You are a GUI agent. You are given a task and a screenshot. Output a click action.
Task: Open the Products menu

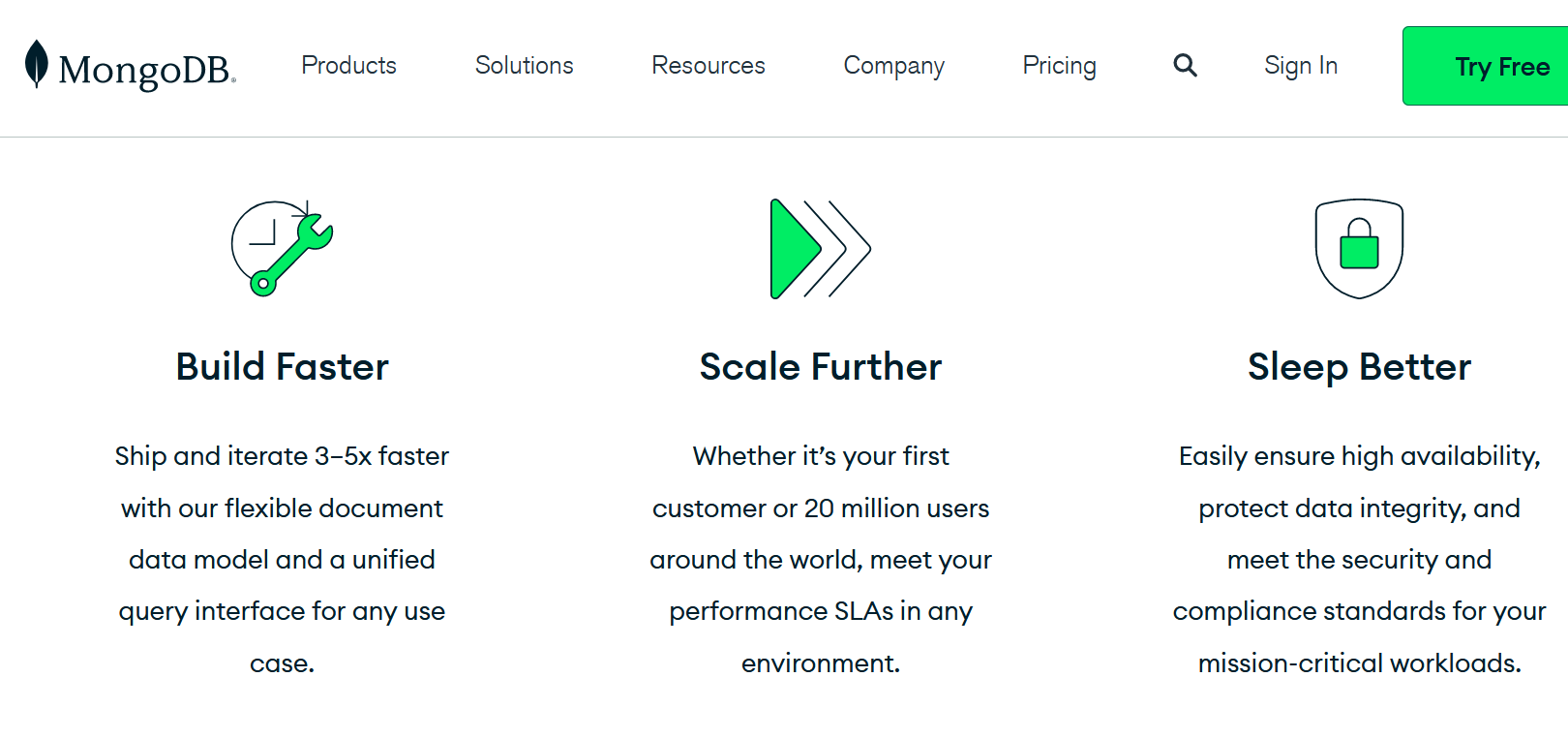(348, 66)
